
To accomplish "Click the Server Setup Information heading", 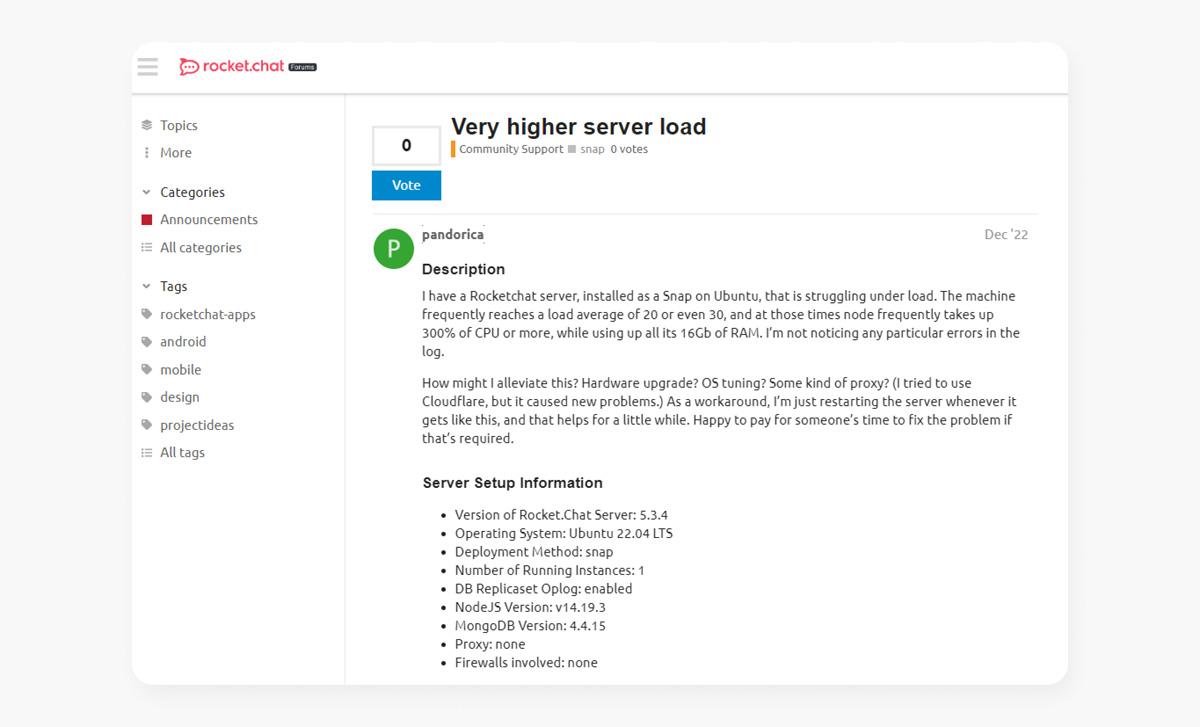I will (513, 483).
